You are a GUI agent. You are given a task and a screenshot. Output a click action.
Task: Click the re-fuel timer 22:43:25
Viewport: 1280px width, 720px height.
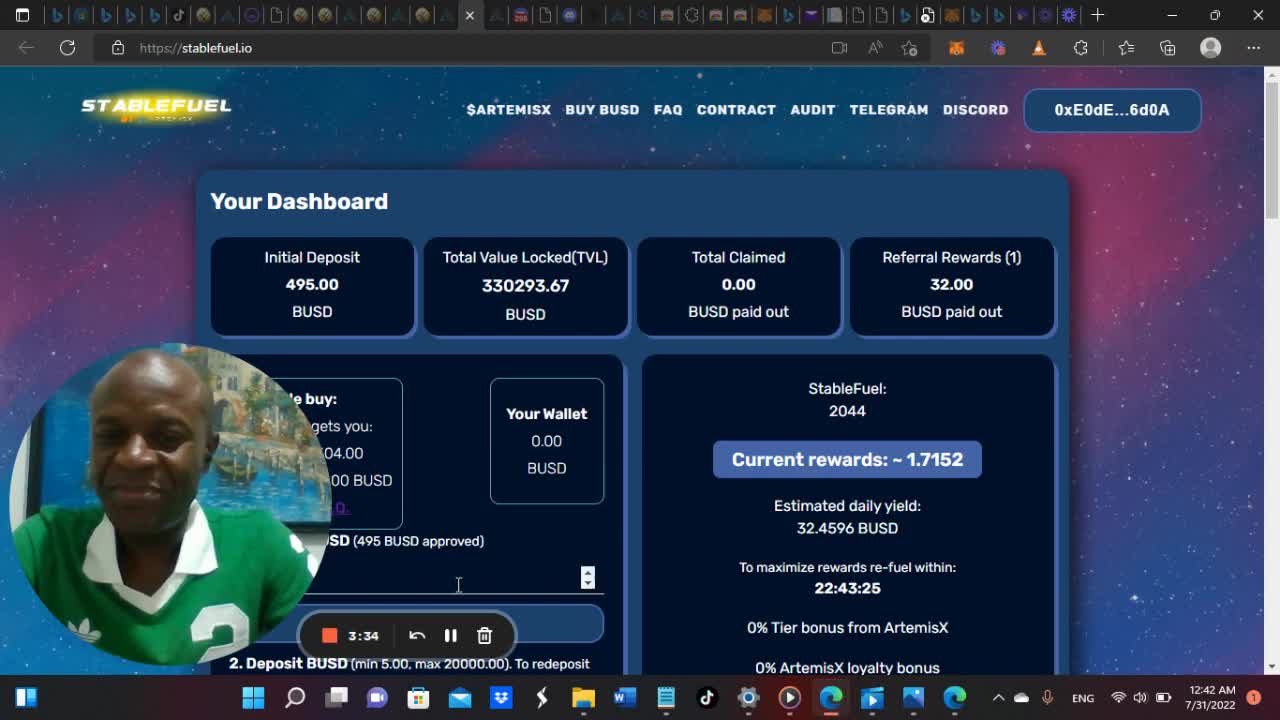click(x=847, y=588)
